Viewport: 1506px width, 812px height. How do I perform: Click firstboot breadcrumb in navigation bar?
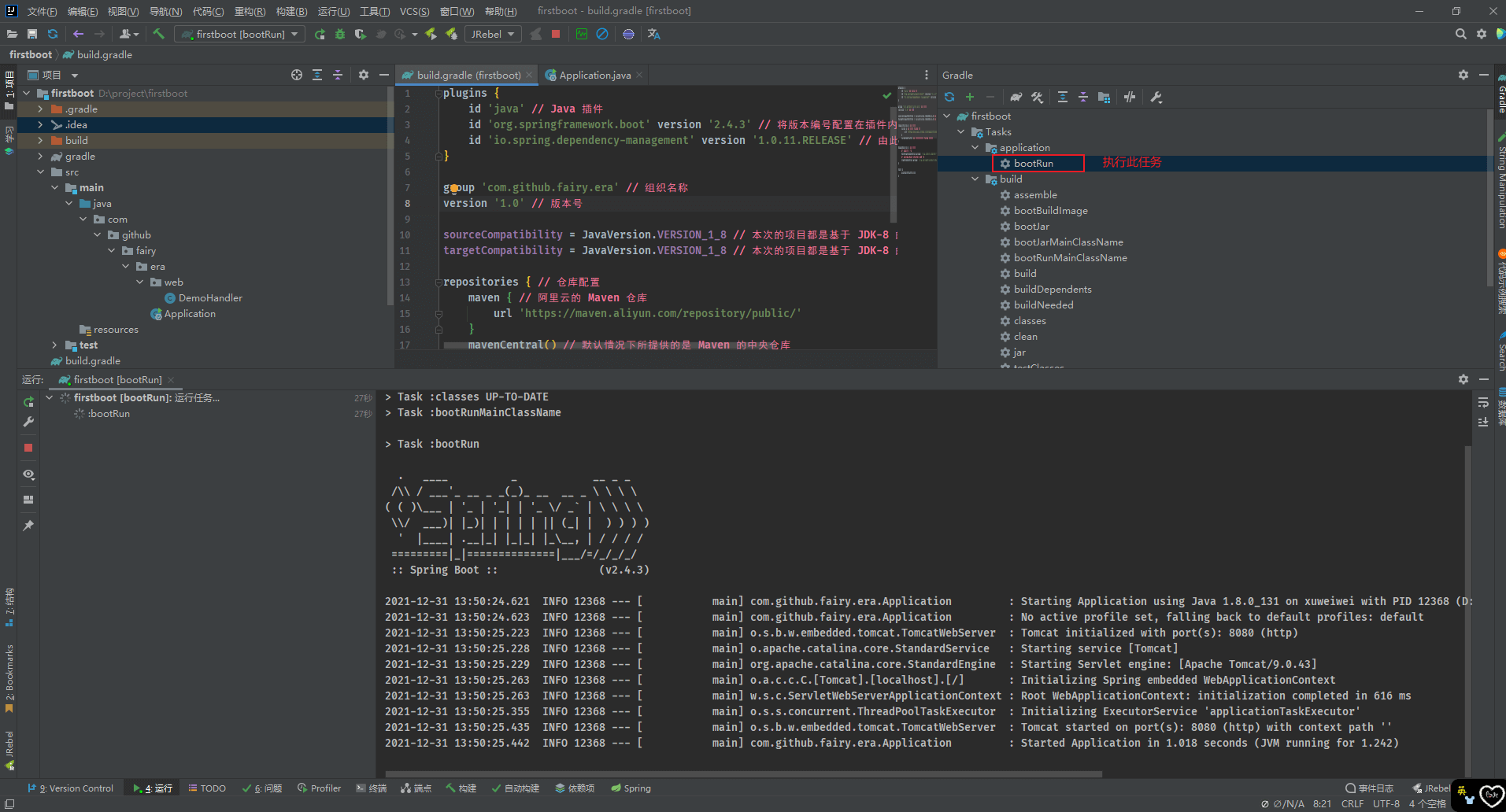(30, 54)
